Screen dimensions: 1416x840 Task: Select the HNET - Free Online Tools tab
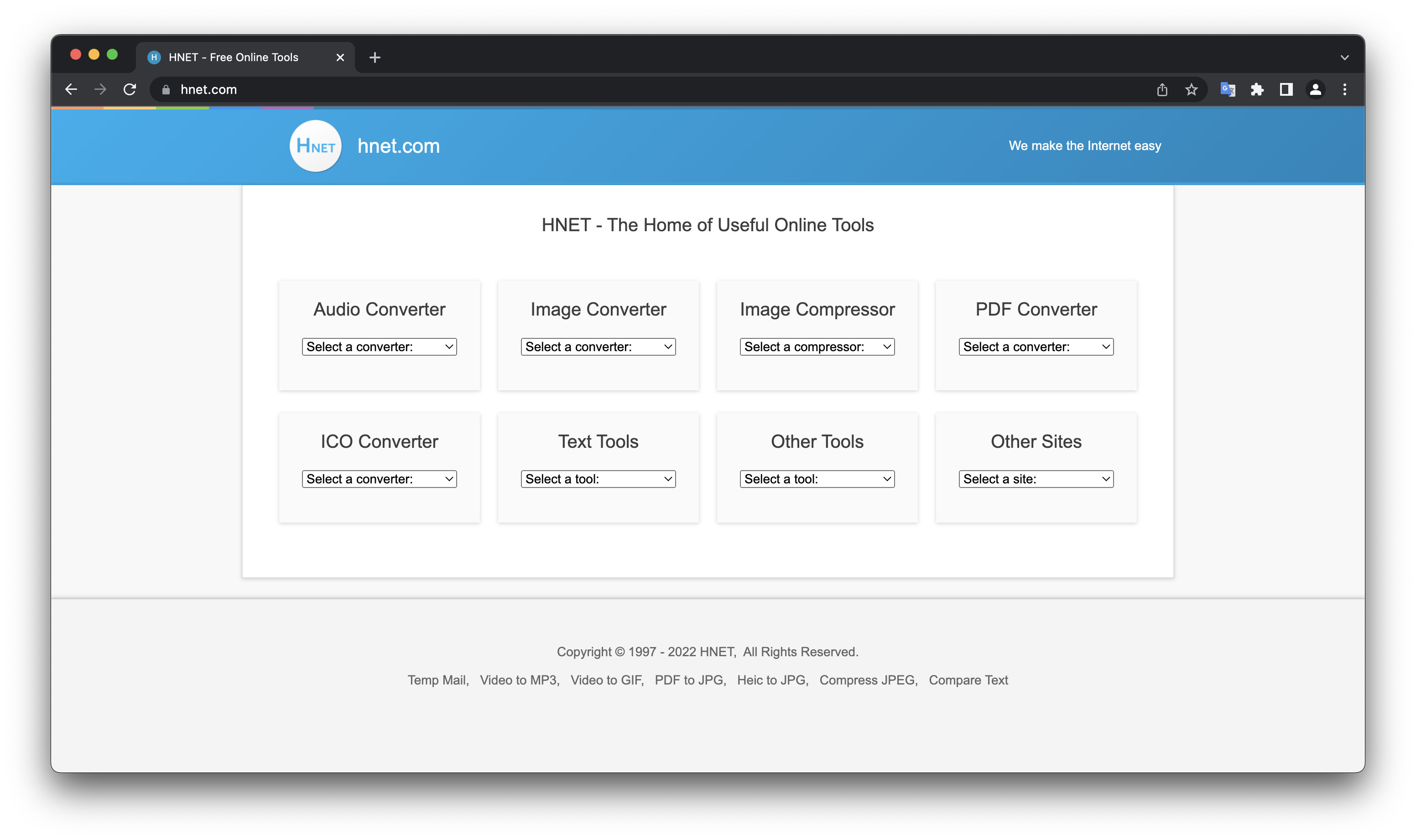[233, 57]
